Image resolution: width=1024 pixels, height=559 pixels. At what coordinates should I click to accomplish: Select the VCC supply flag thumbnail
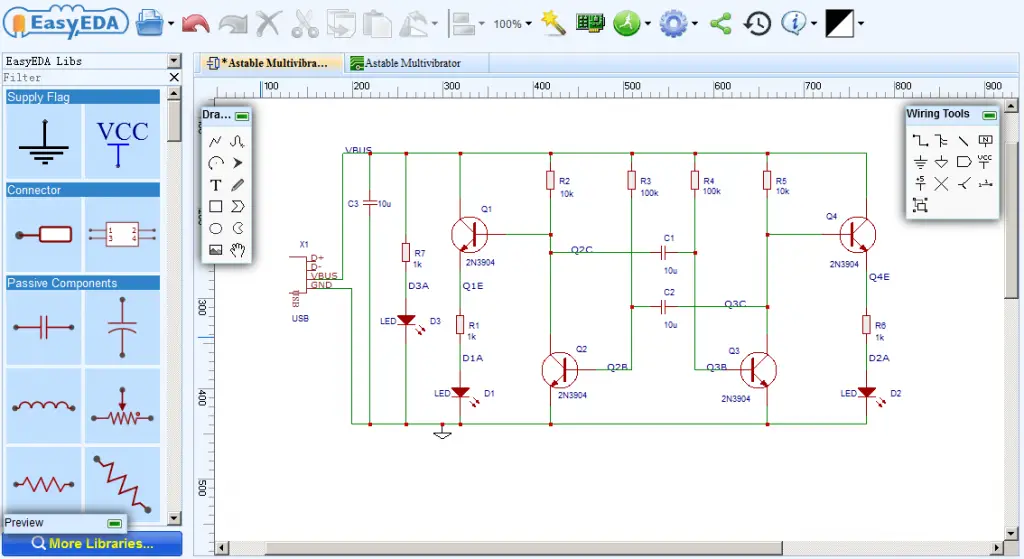122,142
